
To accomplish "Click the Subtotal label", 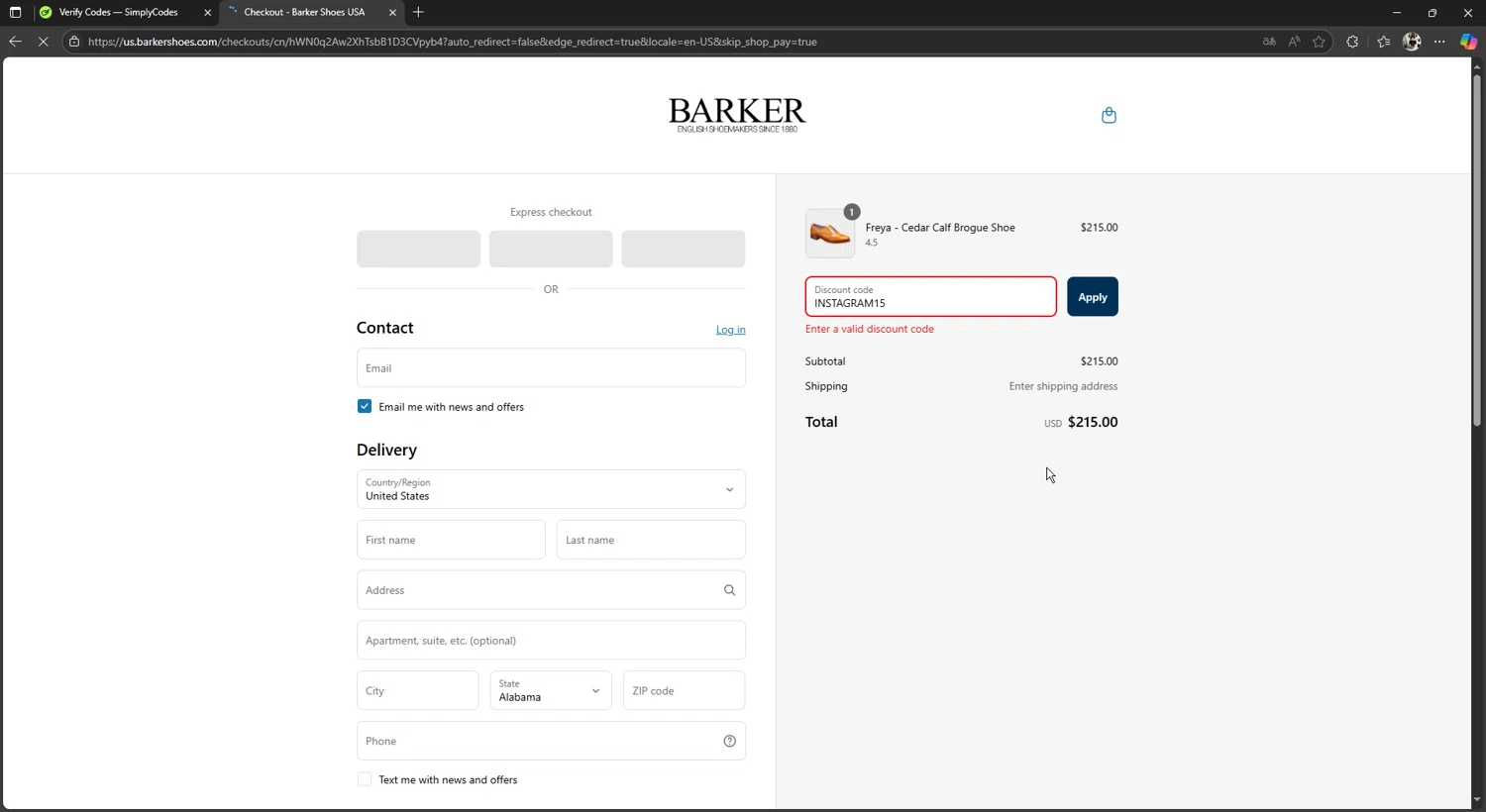I will (x=825, y=361).
